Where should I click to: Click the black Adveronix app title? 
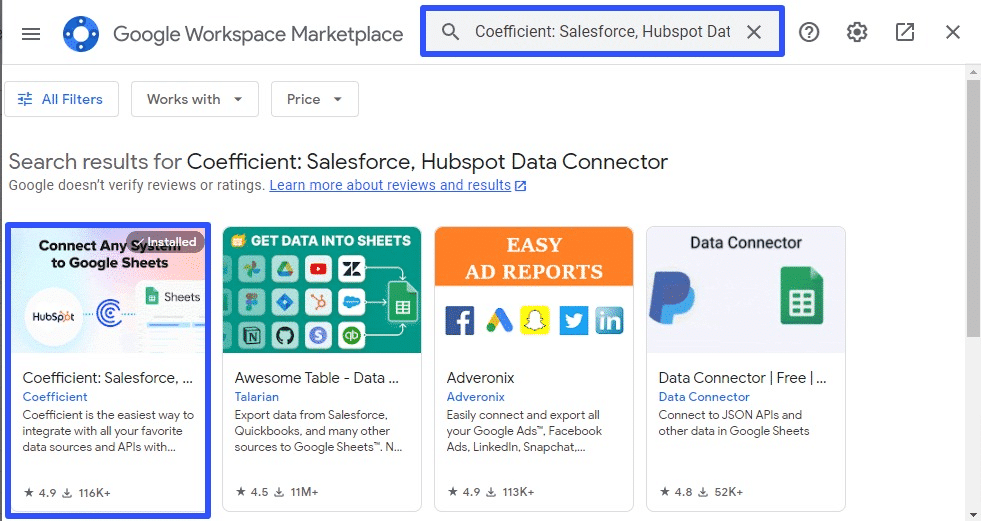[480, 378]
